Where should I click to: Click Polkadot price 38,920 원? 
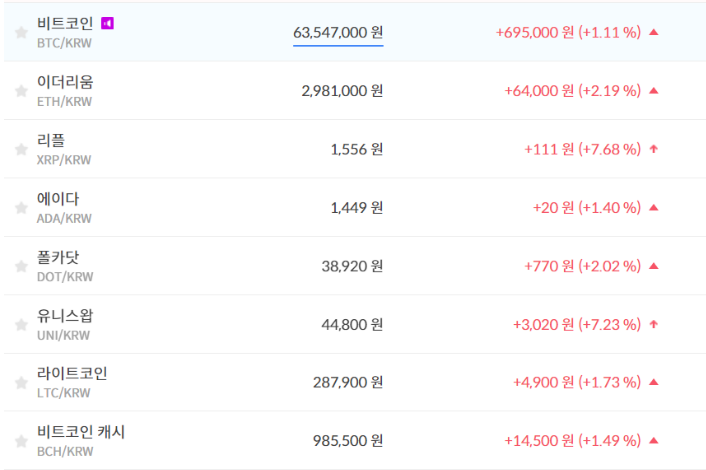tap(343, 266)
